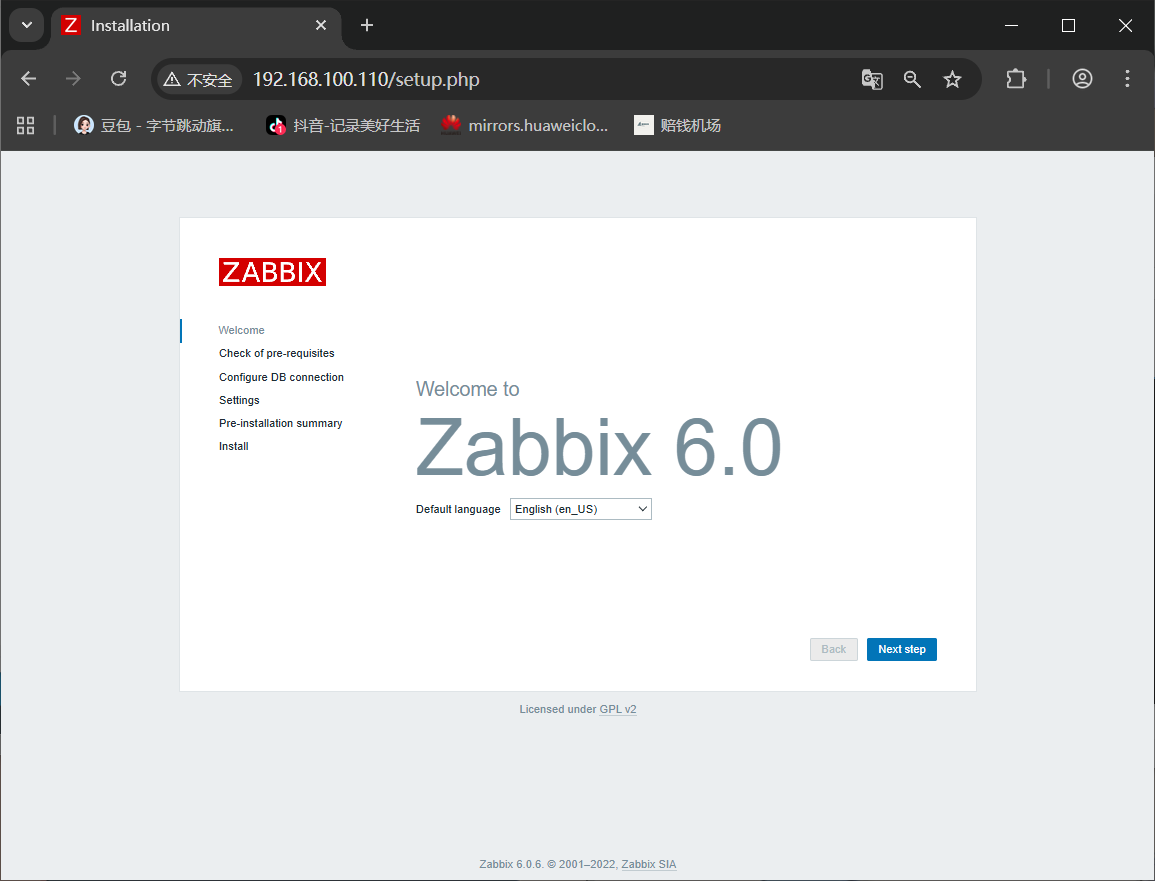
Task: Select Configure DB connection step
Action: click(281, 377)
